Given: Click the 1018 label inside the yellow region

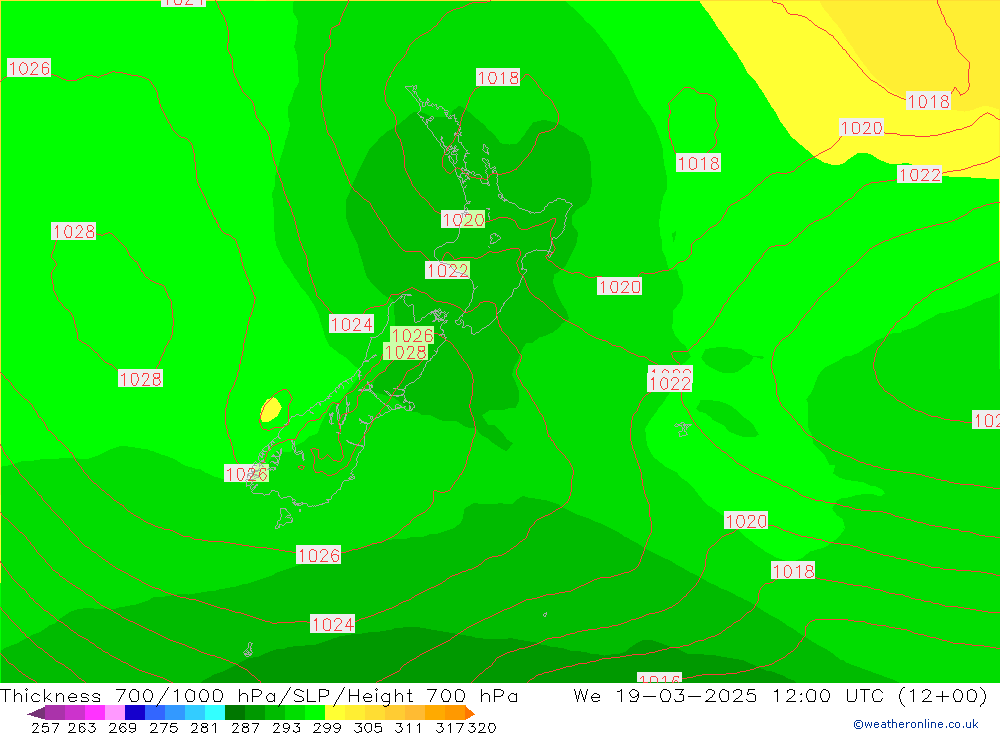Looking at the screenshot, I should click(x=928, y=101).
